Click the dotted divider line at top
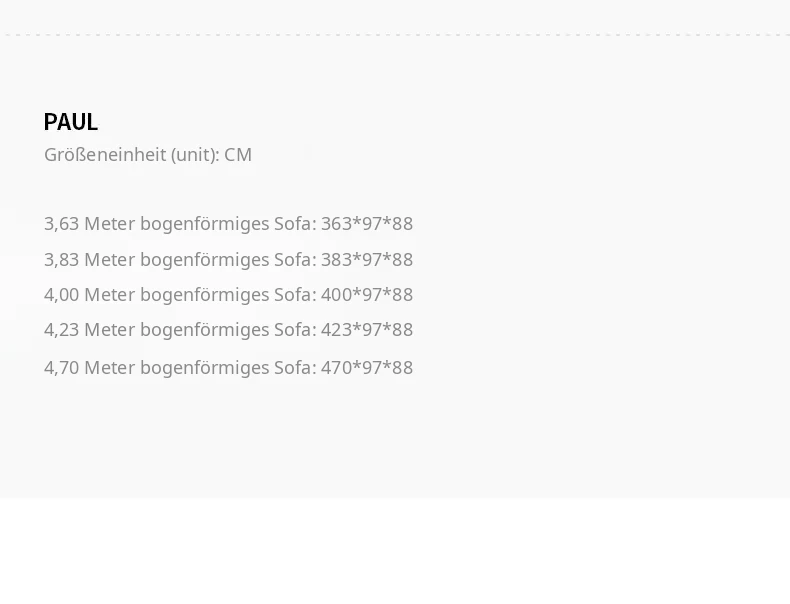 click(395, 35)
